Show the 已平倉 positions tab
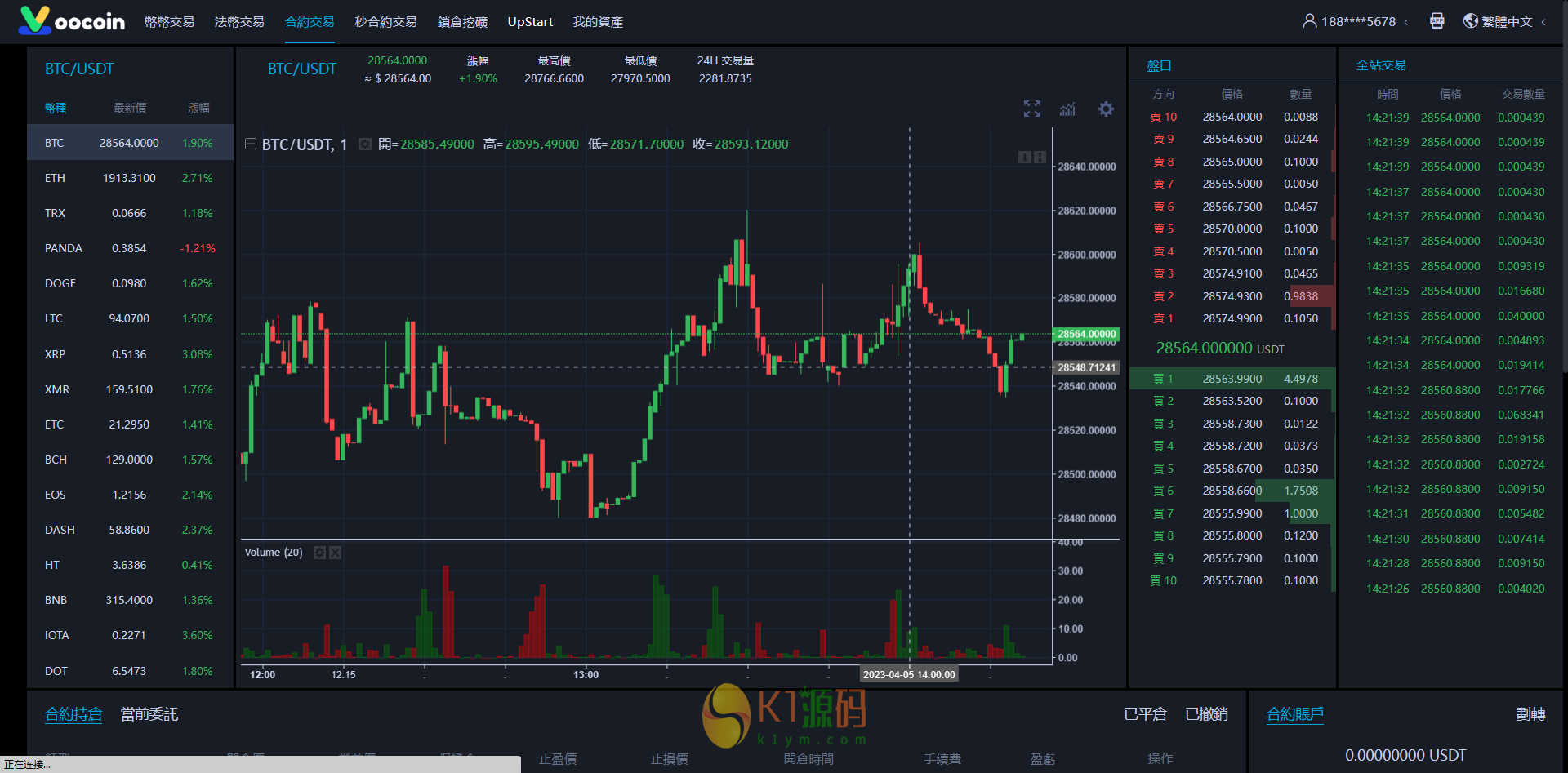This screenshot has height=773, width=1568. pos(1146,715)
